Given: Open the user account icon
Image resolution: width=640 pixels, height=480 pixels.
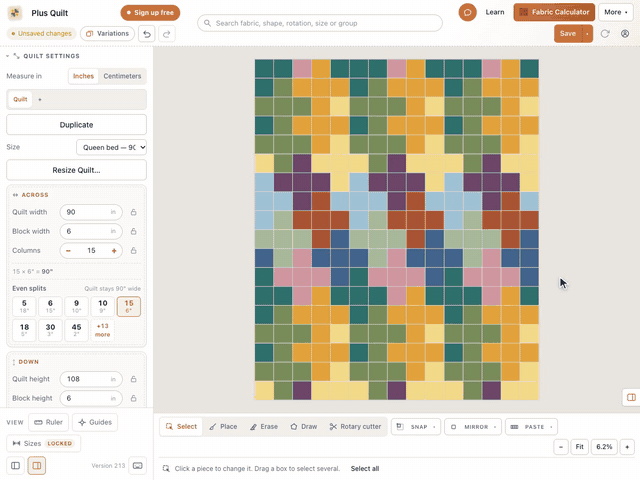Looking at the screenshot, I should (x=625, y=33).
